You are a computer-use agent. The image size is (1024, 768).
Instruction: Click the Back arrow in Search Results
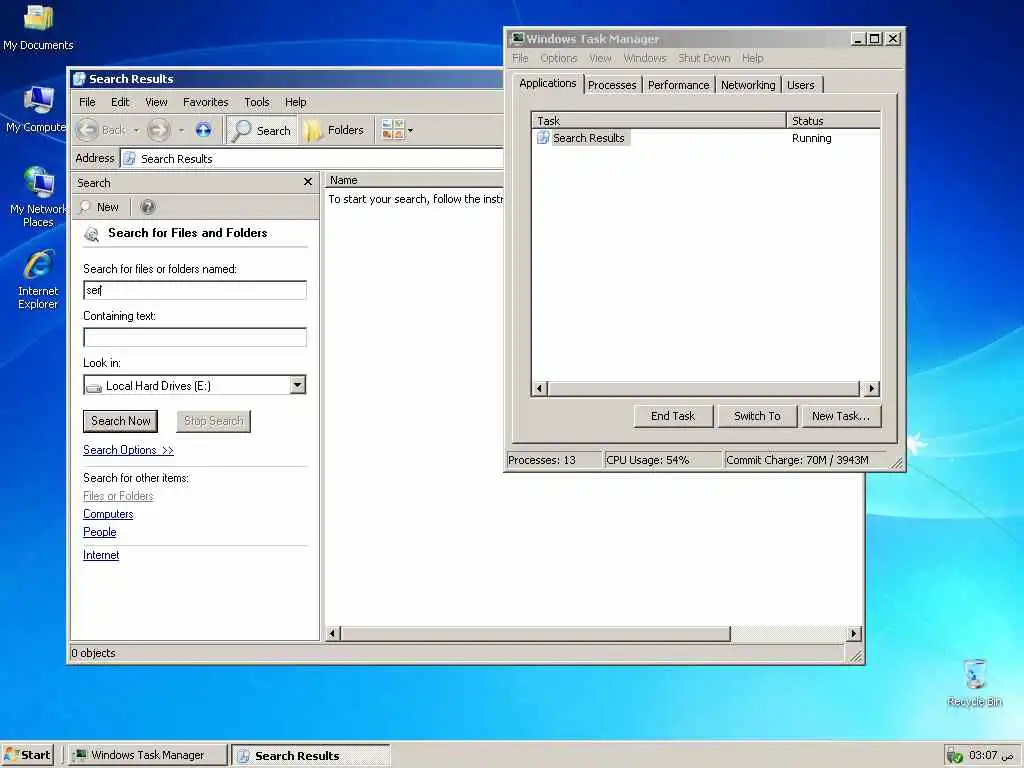point(88,130)
